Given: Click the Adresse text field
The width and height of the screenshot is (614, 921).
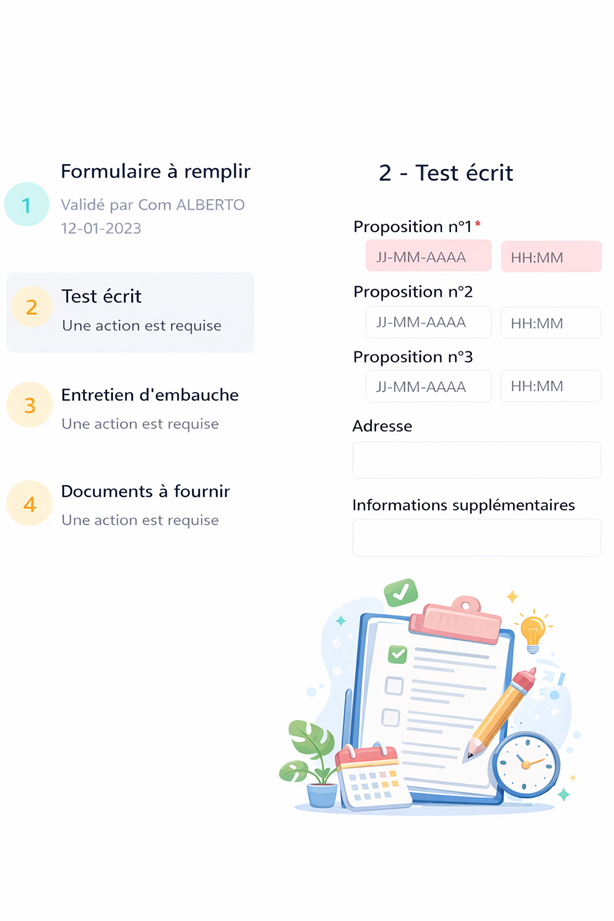Looking at the screenshot, I should tap(476, 460).
